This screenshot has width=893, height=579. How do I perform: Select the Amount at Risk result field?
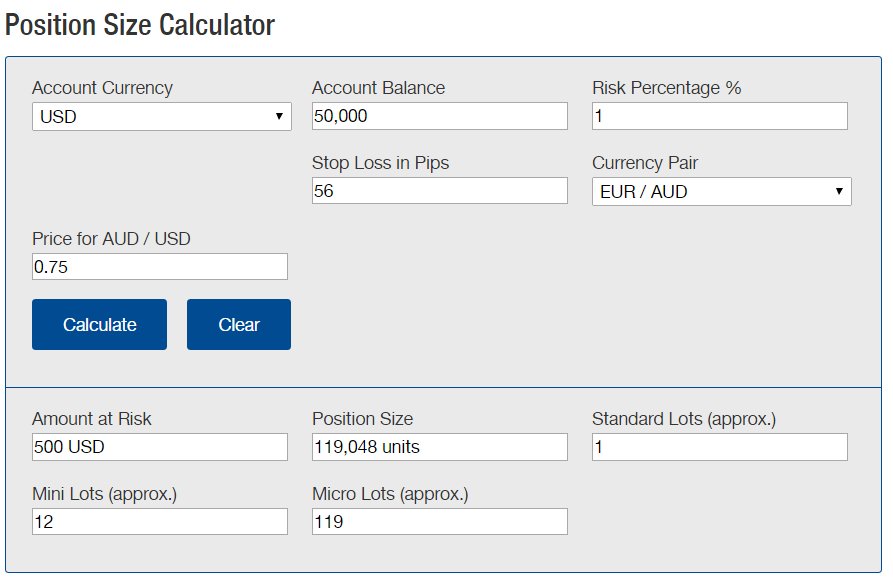pos(159,447)
